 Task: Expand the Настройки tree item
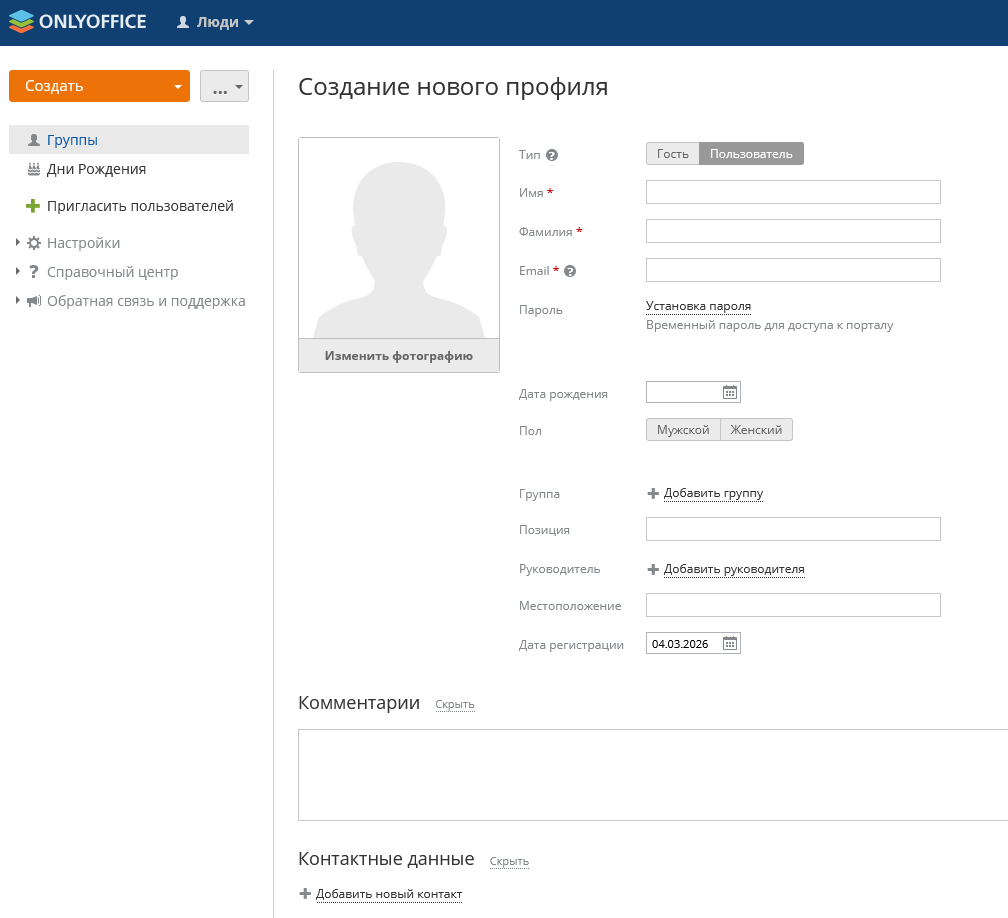[18, 243]
